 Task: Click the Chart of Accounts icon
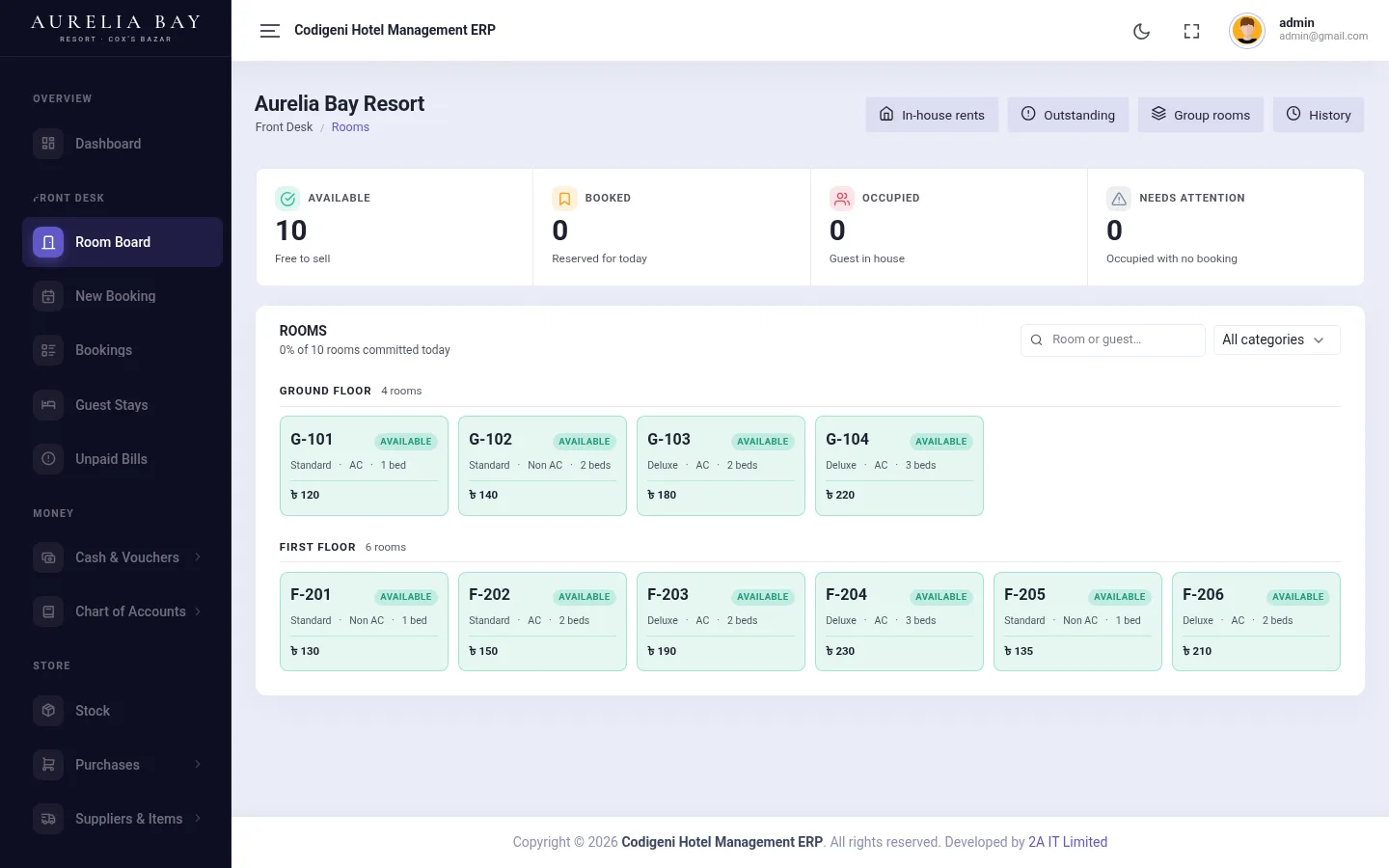(48, 611)
